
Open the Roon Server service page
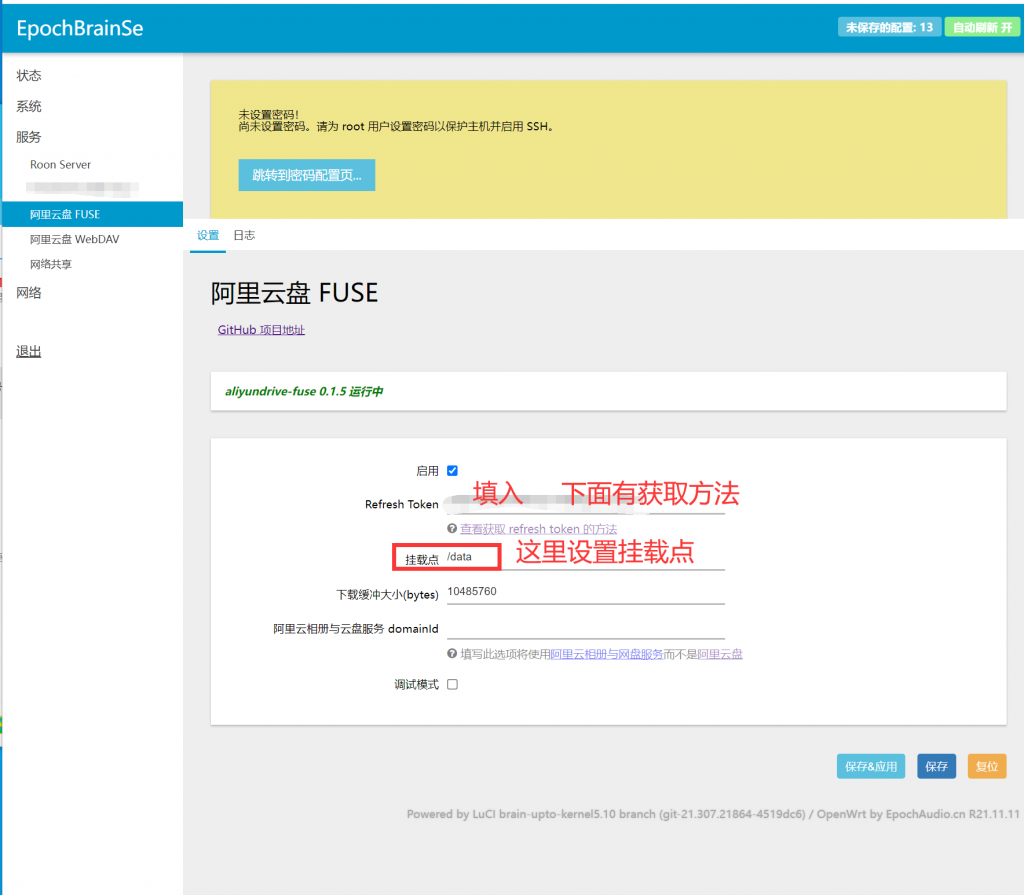click(x=60, y=165)
